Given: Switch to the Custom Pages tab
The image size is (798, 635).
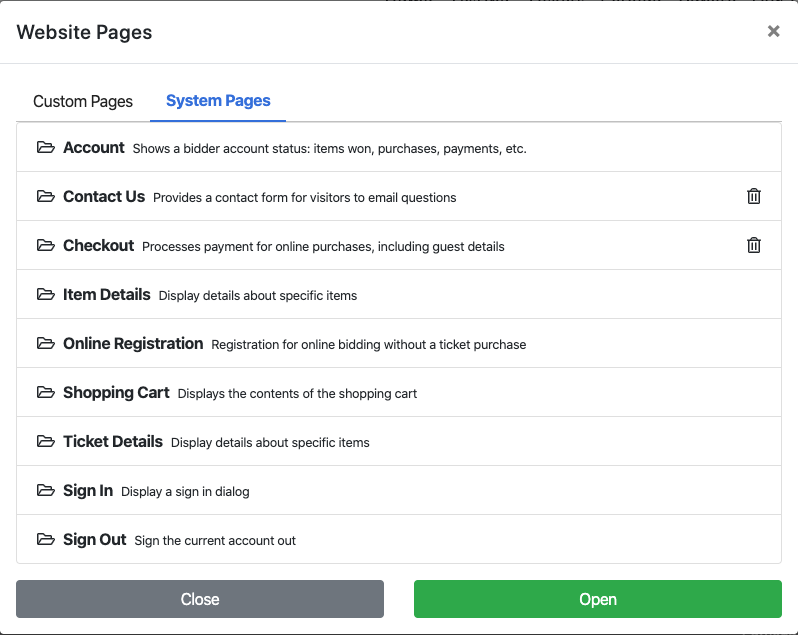Looking at the screenshot, I should pyautogui.click(x=83, y=102).
